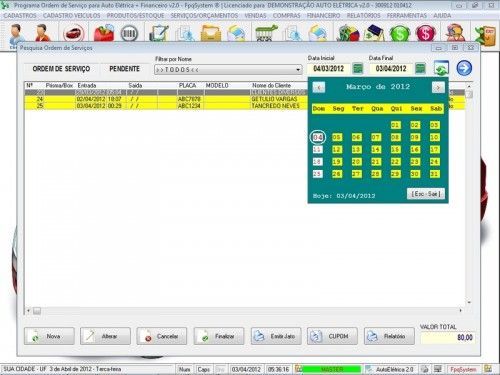Viewport: 500px width, 375px height.
Task: Go to previous month in calendar
Action: click(319, 88)
